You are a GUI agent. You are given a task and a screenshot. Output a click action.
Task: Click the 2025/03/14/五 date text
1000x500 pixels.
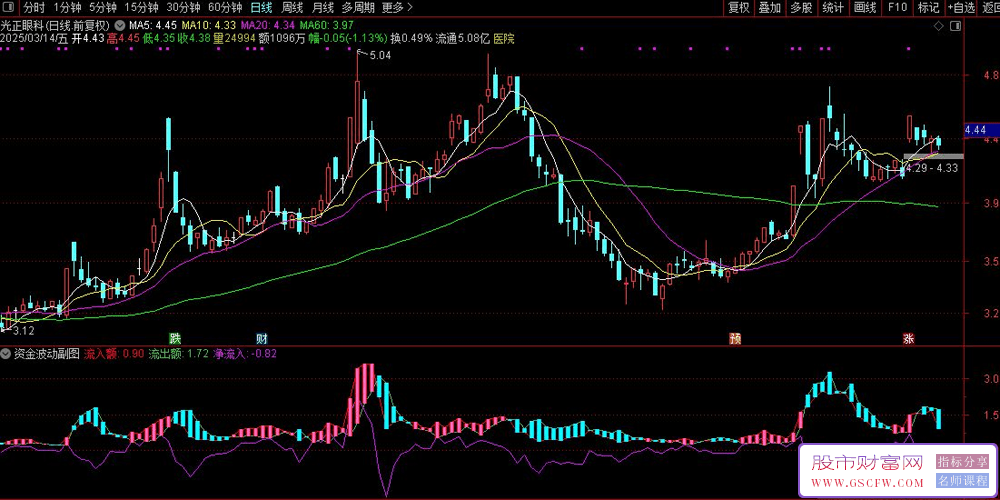pos(34,39)
